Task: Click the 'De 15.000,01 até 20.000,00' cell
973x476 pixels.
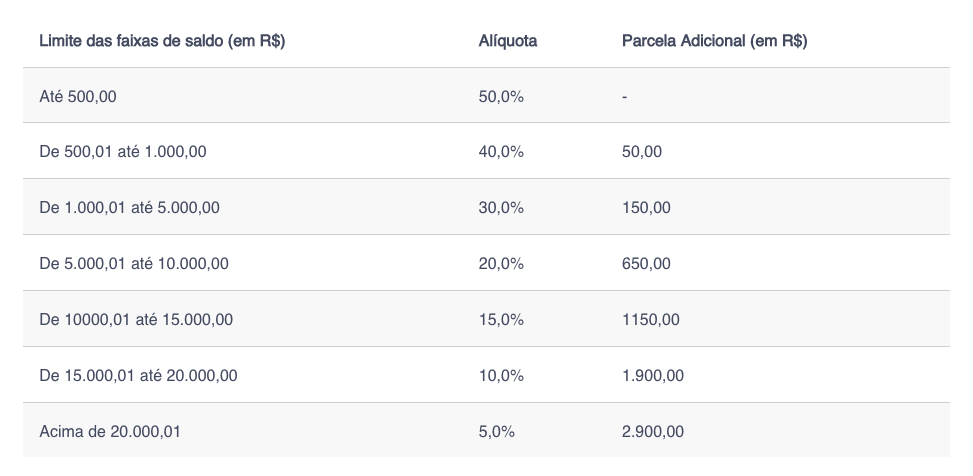Action: pyautogui.click(x=138, y=376)
